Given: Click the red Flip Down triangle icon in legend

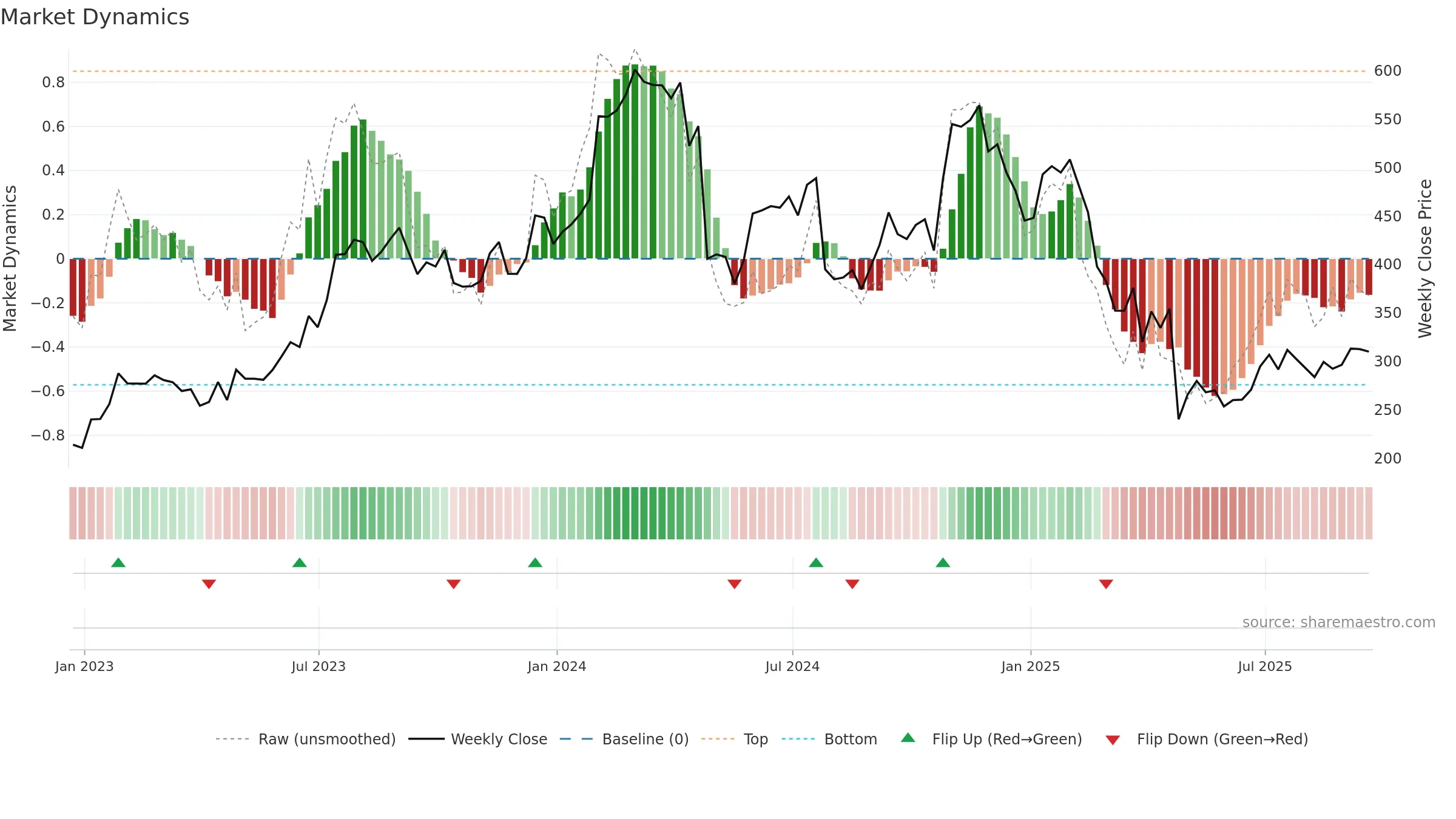Looking at the screenshot, I should tap(1113, 740).
